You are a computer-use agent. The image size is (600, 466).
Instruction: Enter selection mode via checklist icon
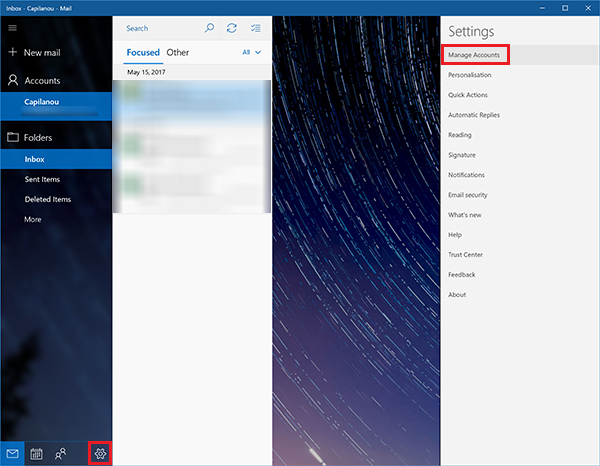[256, 28]
